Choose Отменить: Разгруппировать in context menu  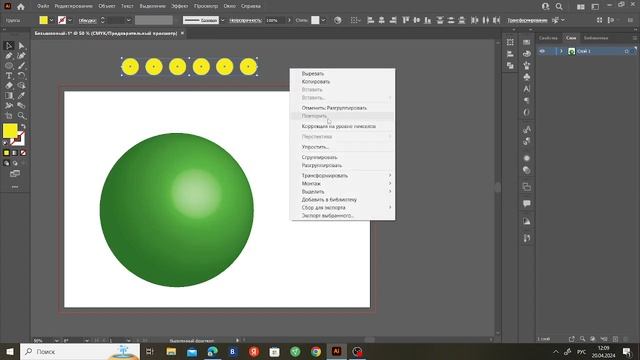(334, 108)
